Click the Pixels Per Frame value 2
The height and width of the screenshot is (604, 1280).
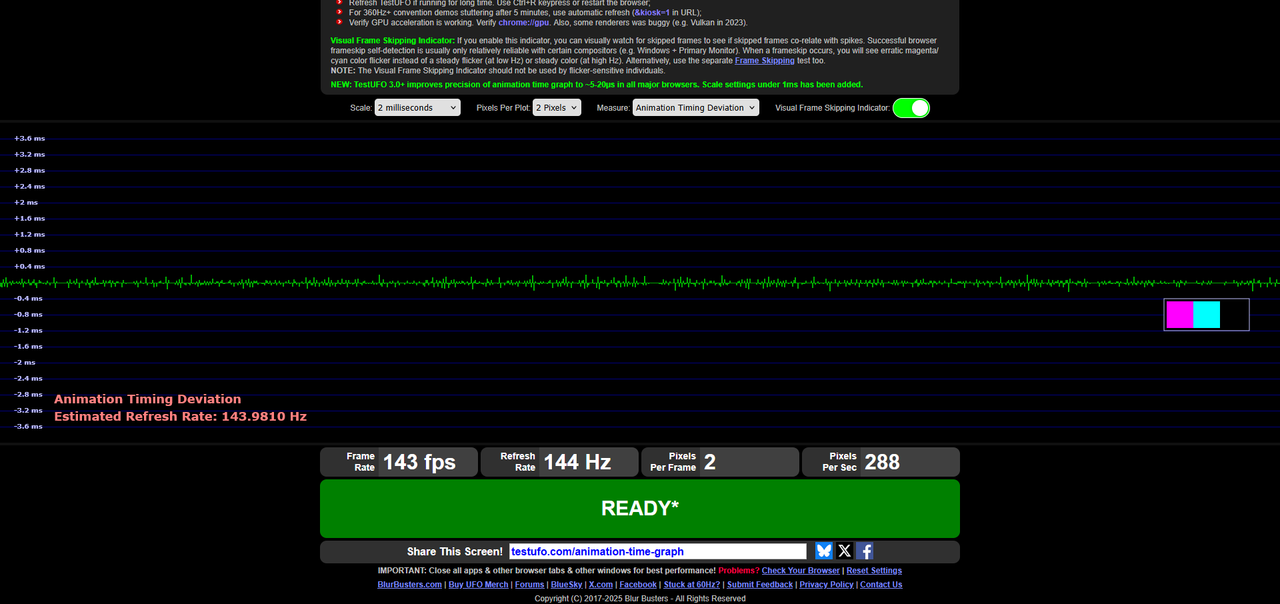(x=710, y=462)
